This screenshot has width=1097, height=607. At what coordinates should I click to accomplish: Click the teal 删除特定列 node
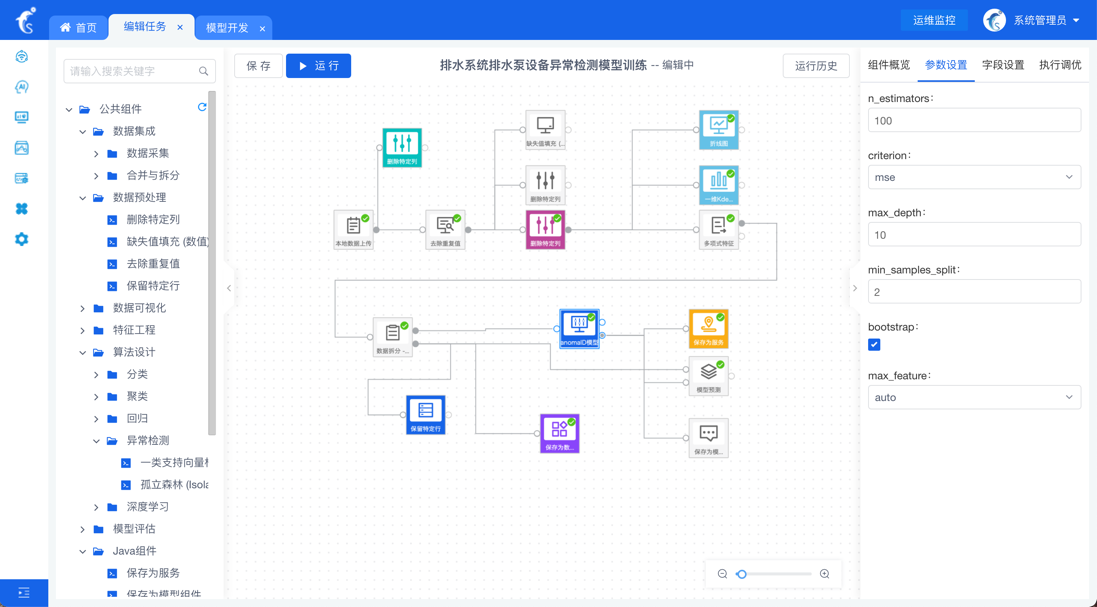pos(402,146)
